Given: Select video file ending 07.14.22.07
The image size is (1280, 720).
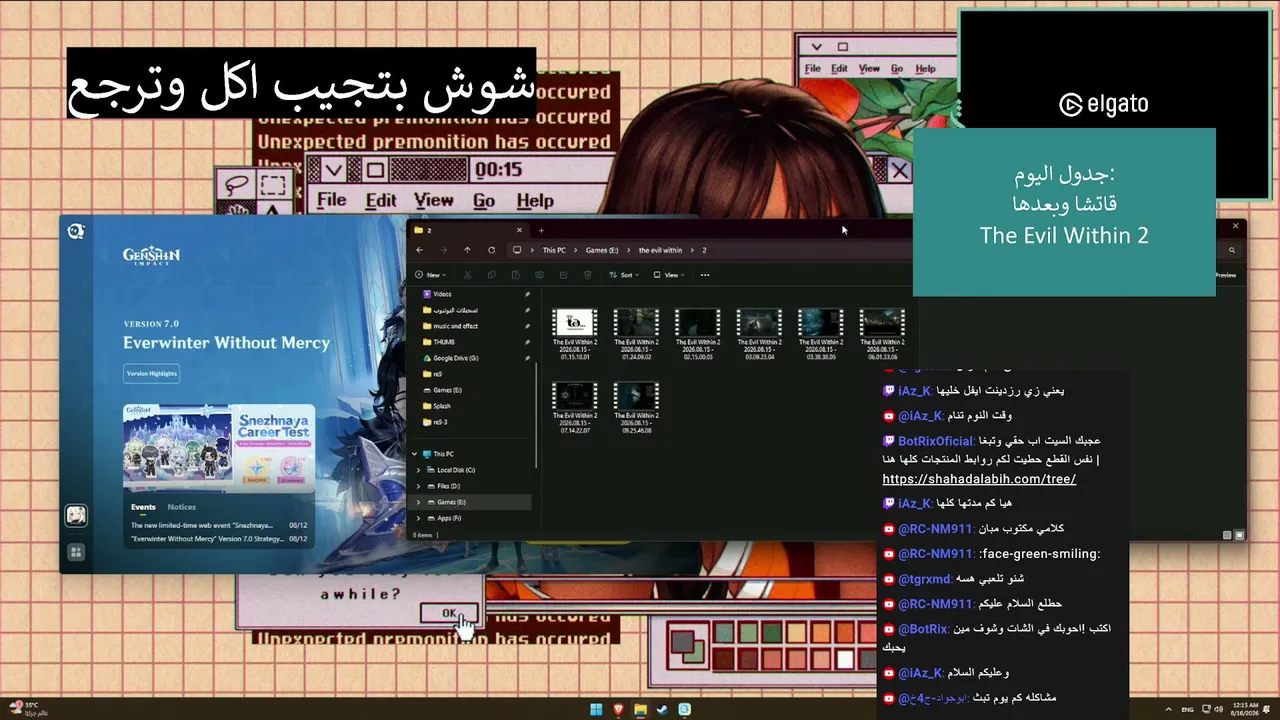Looking at the screenshot, I should tap(575, 405).
